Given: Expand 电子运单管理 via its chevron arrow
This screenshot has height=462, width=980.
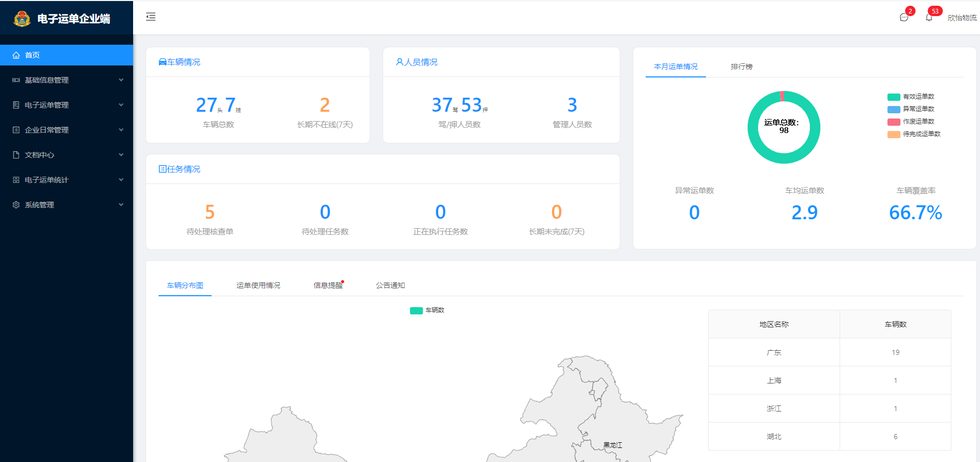Looking at the screenshot, I should (121, 105).
